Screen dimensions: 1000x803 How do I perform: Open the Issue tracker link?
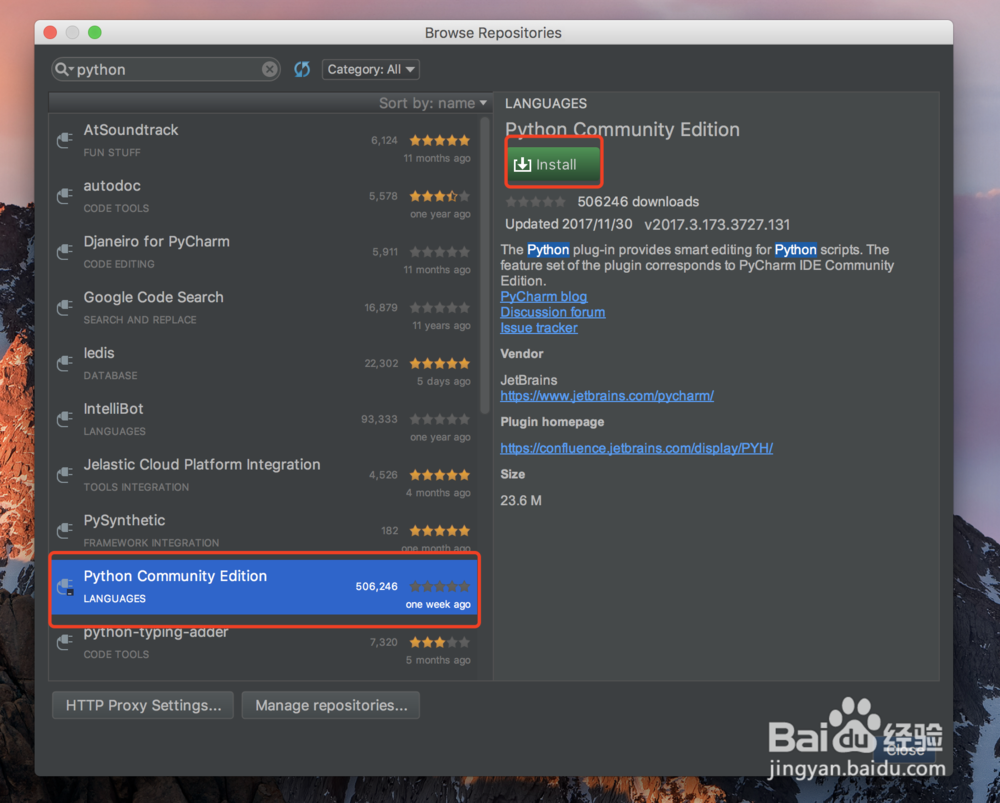coord(539,328)
